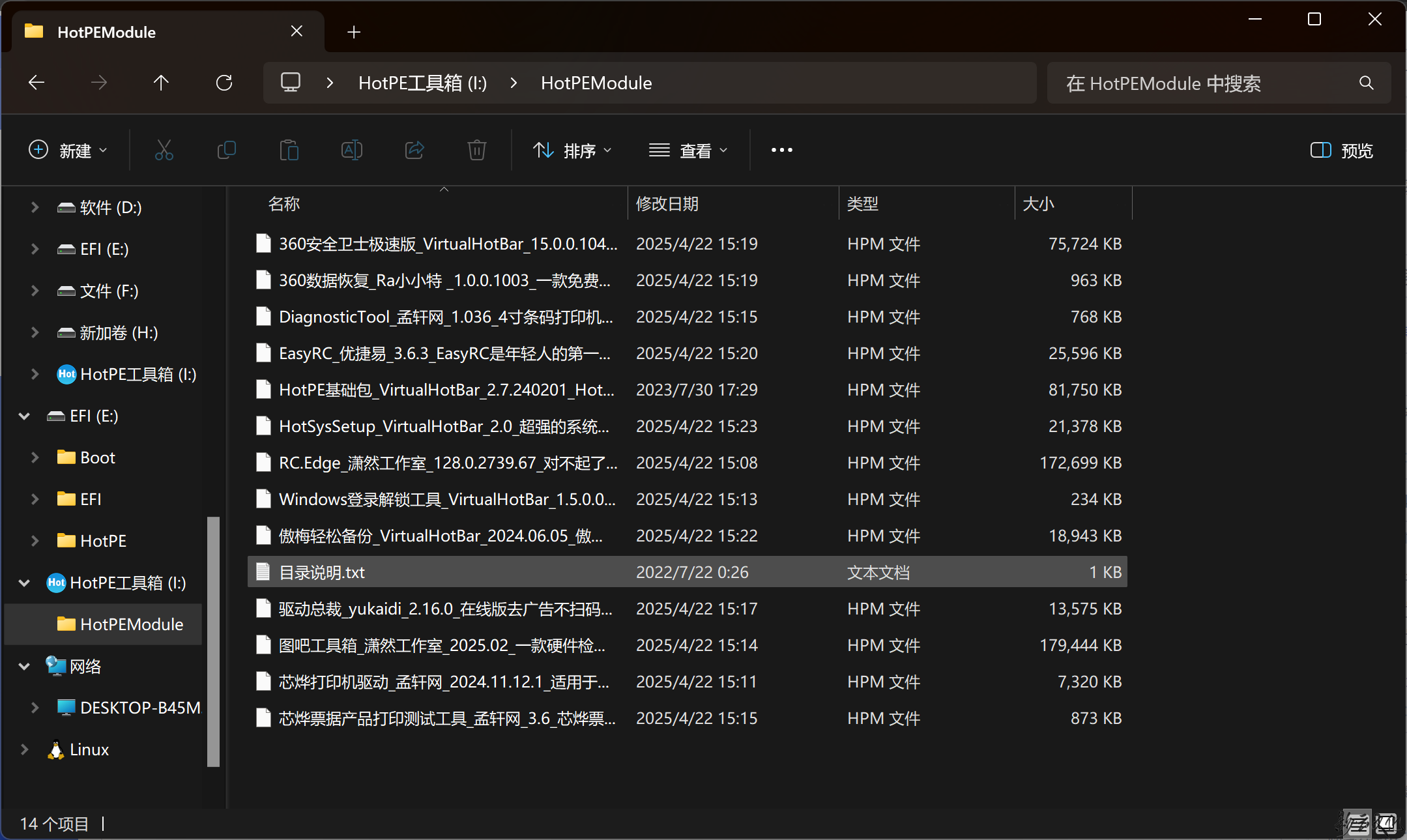The width and height of the screenshot is (1407, 840).
Task: Go up one folder level
Action: tap(161, 83)
